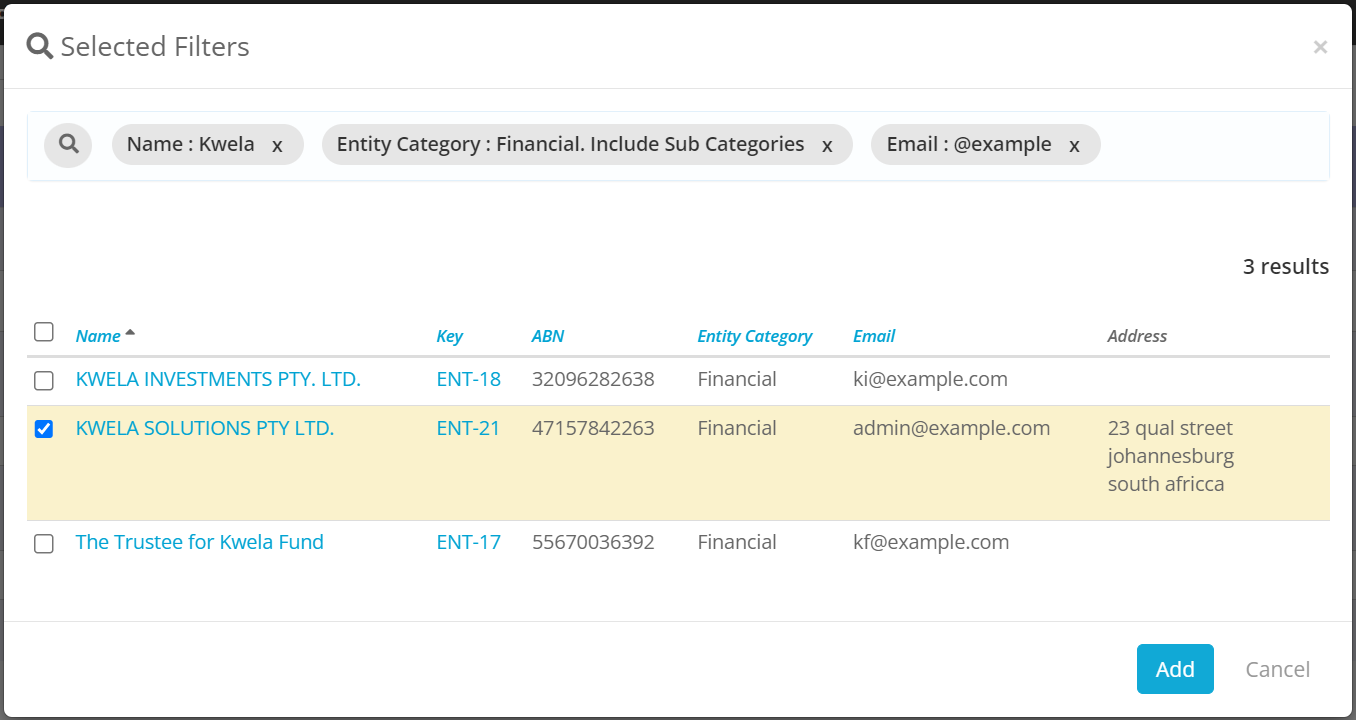
Task: Toggle the select-all checkbox in the table header
Action: [x=43, y=331]
